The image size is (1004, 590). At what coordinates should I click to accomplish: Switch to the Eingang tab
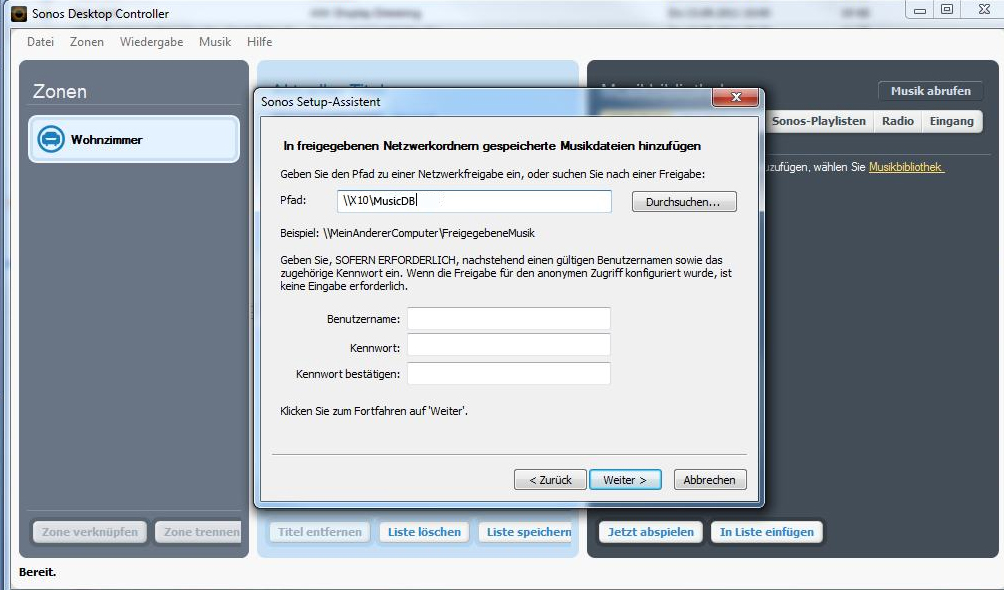pyautogui.click(x=951, y=121)
